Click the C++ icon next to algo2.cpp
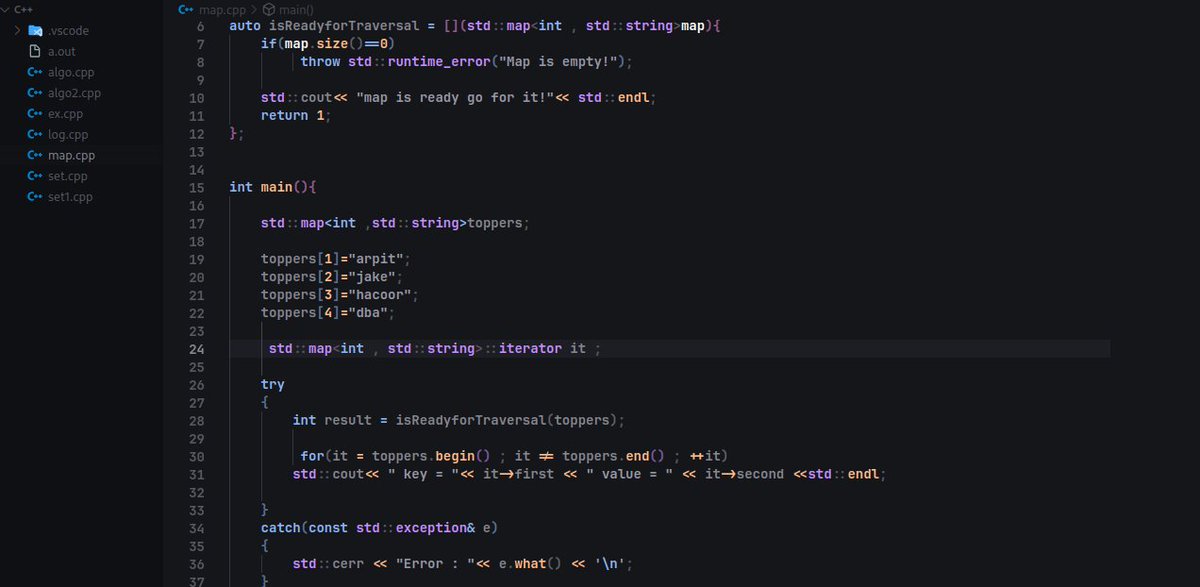The image size is (1200, 587). pos(36,92)
